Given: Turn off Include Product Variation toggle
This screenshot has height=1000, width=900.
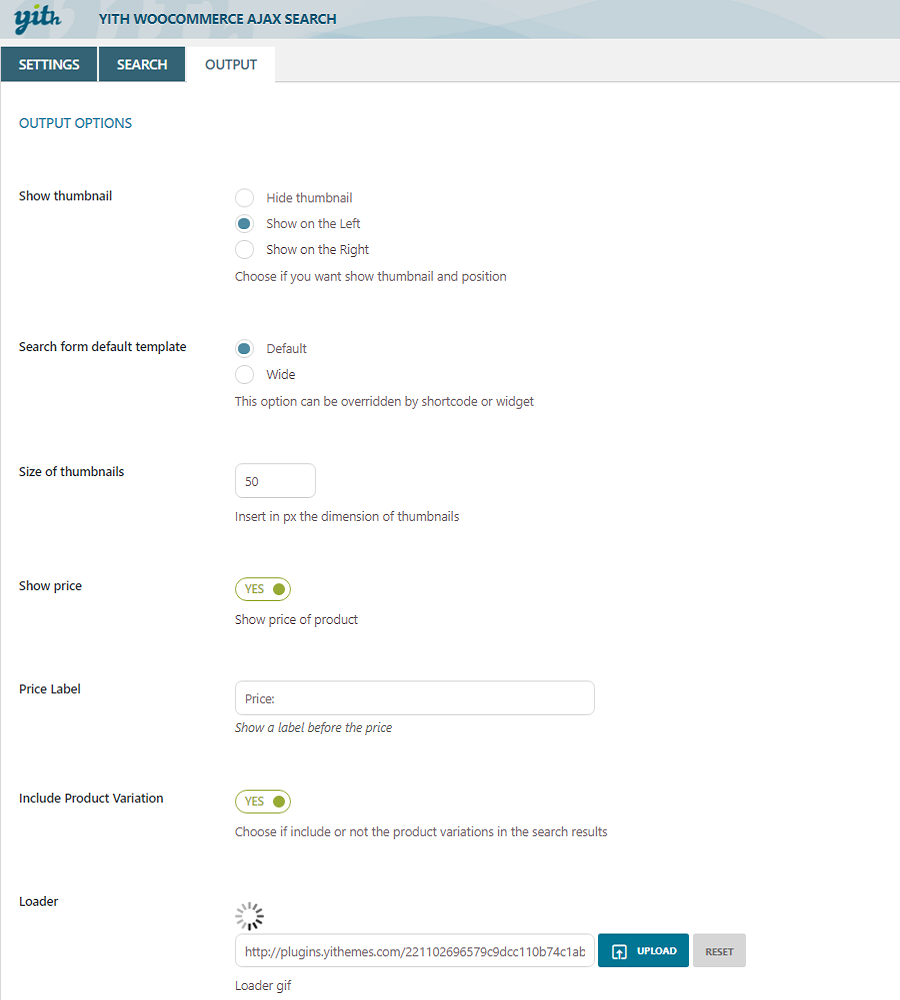Looking at the screenshot, I should click(x=263, y=801).
